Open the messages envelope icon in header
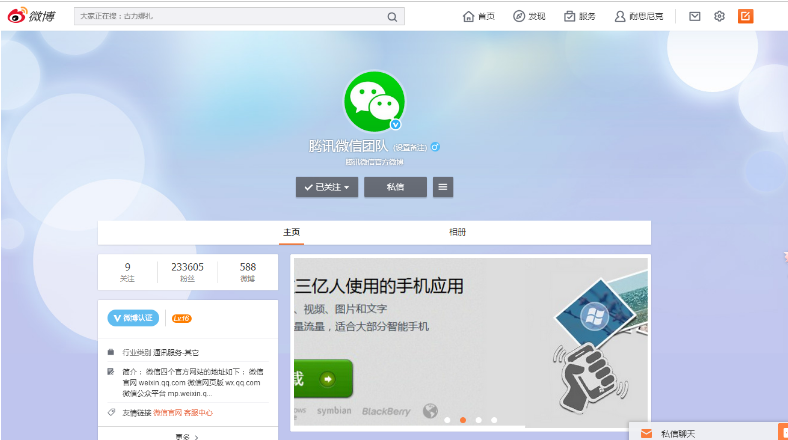This screenshot has height=440, width=788. pyautogui.click(x=695, y=16)
